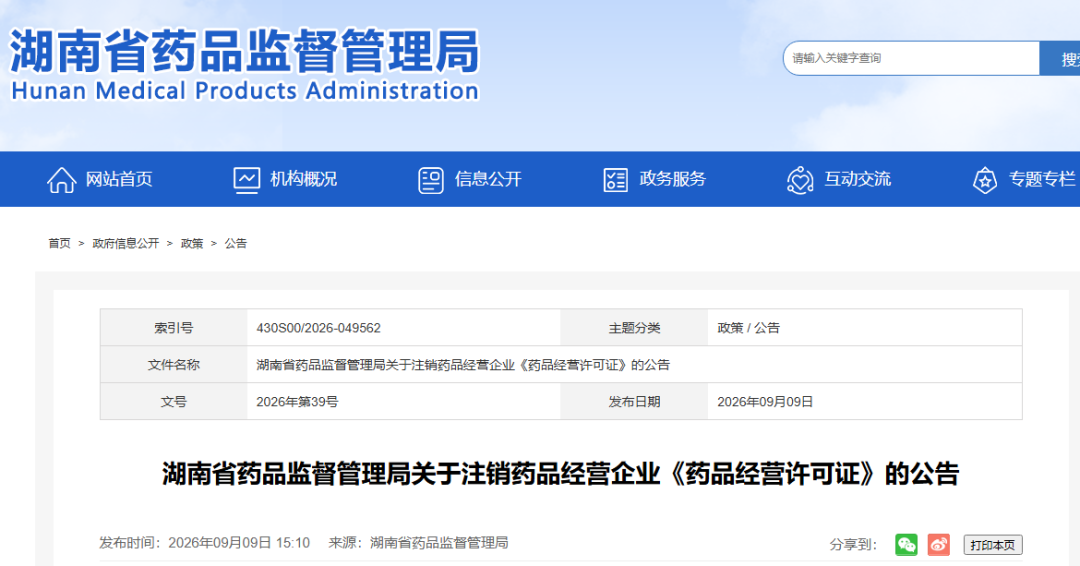Click the blue search button
Viewport: 1080px width, 566px height.
(1060, 59)
